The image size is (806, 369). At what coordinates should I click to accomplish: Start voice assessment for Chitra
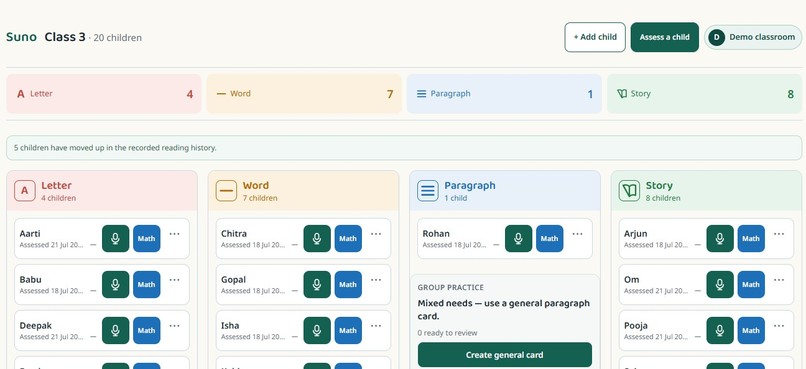coord(317,238)
